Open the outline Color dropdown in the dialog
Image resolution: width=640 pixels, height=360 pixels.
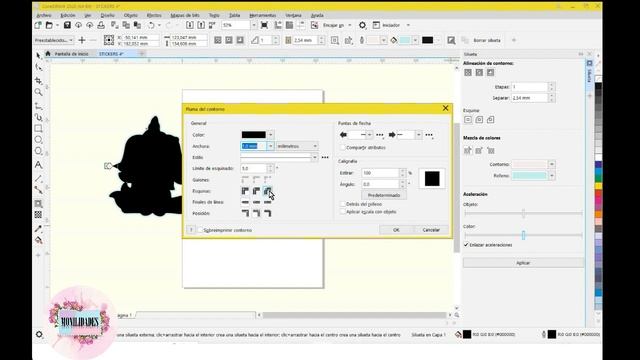point(271,135)
